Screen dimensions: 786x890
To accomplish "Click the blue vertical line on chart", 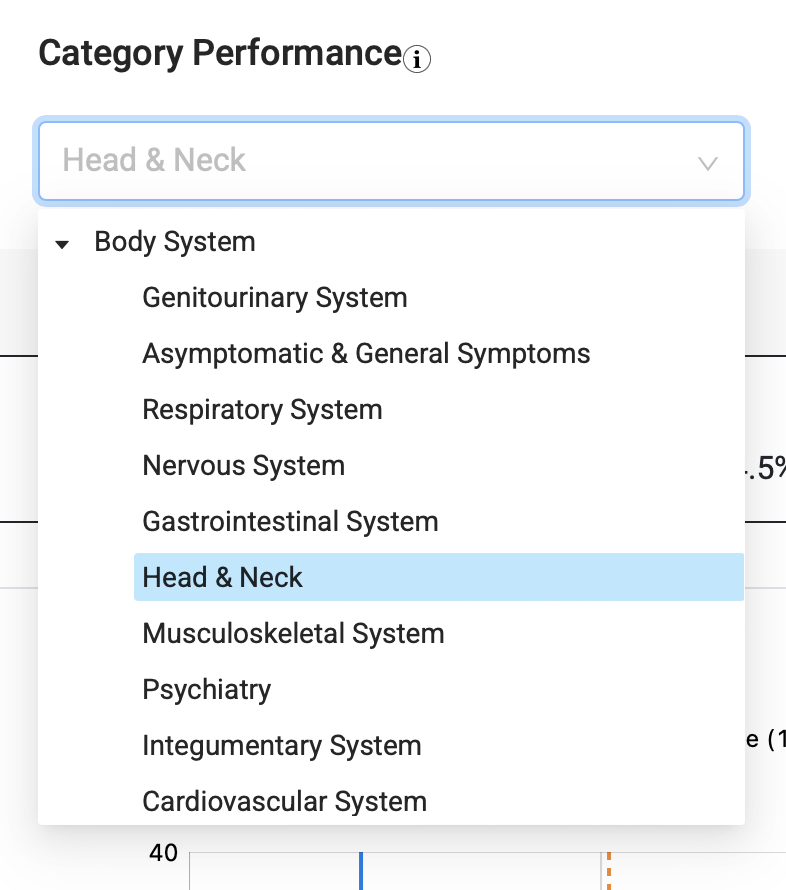I will click(360, 871).
